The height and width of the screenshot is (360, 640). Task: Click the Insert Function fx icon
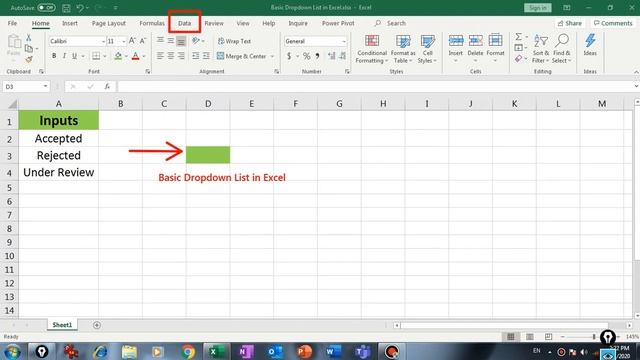pos(107,87)
